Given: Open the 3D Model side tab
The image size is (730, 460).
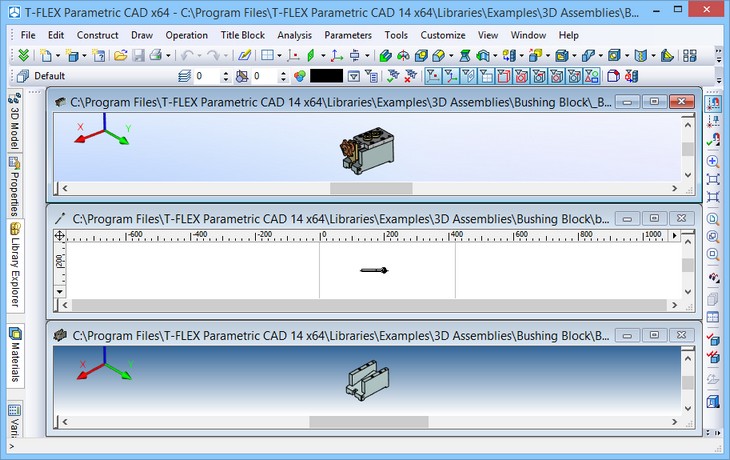Looking at the screenshot, I should click(15, 121).
